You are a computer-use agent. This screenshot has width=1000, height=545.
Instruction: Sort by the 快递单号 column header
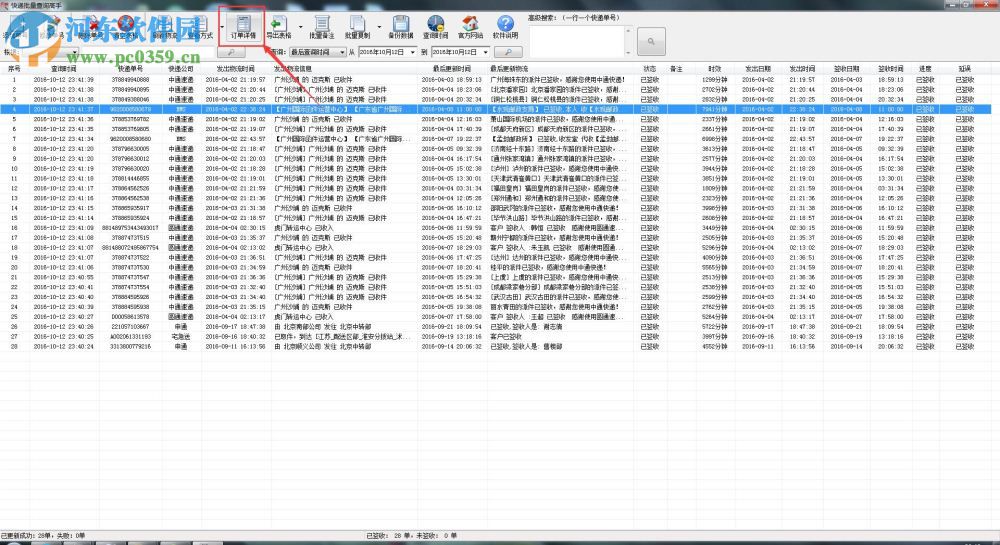click(130, 69)
